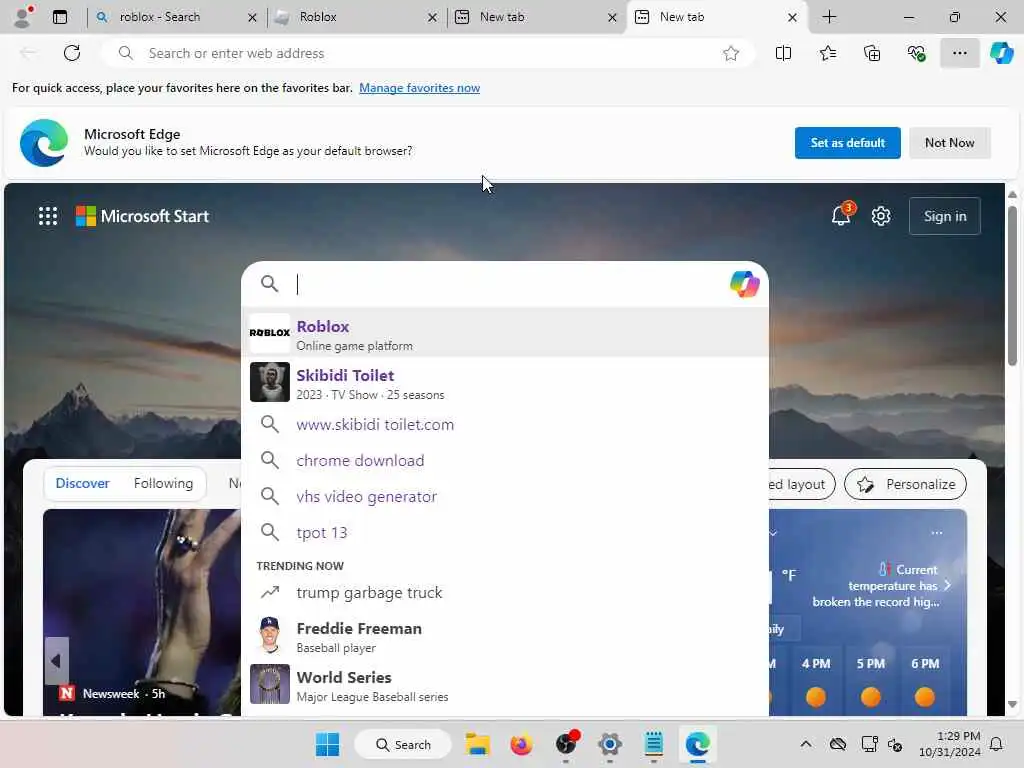Focus the address bar input

[428, 53]
